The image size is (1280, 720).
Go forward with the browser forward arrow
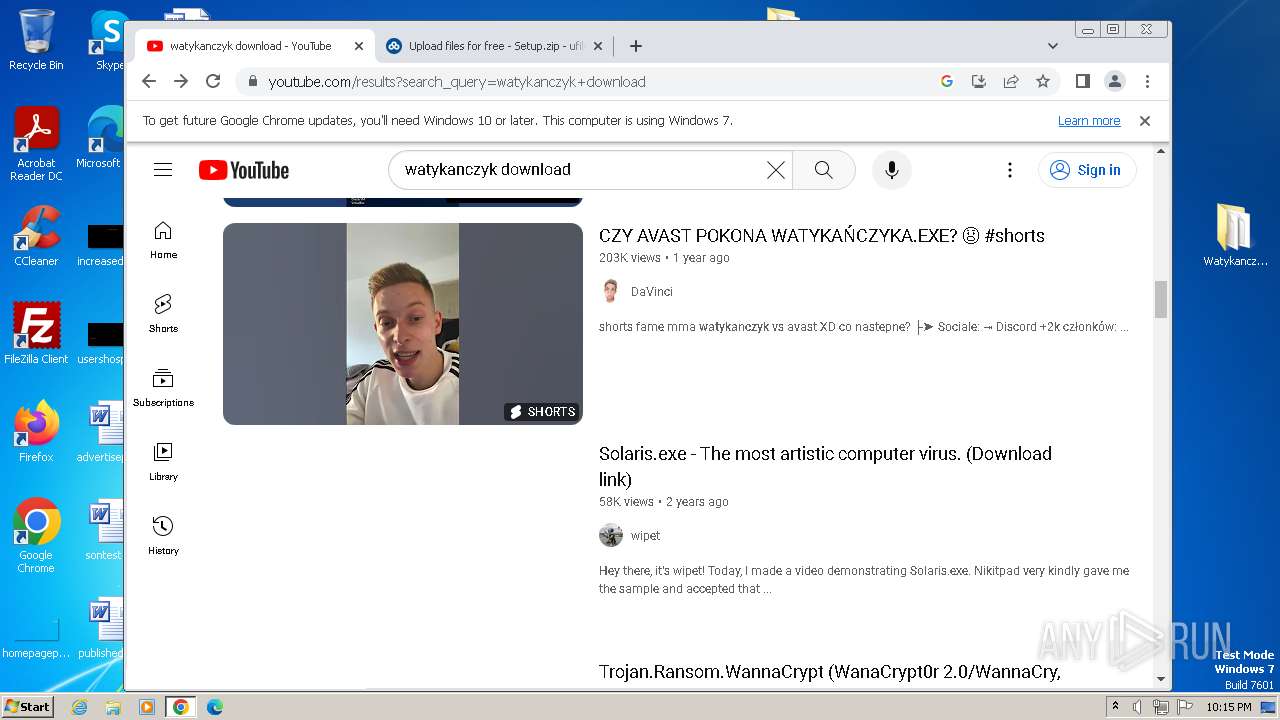tap(181, 82)
